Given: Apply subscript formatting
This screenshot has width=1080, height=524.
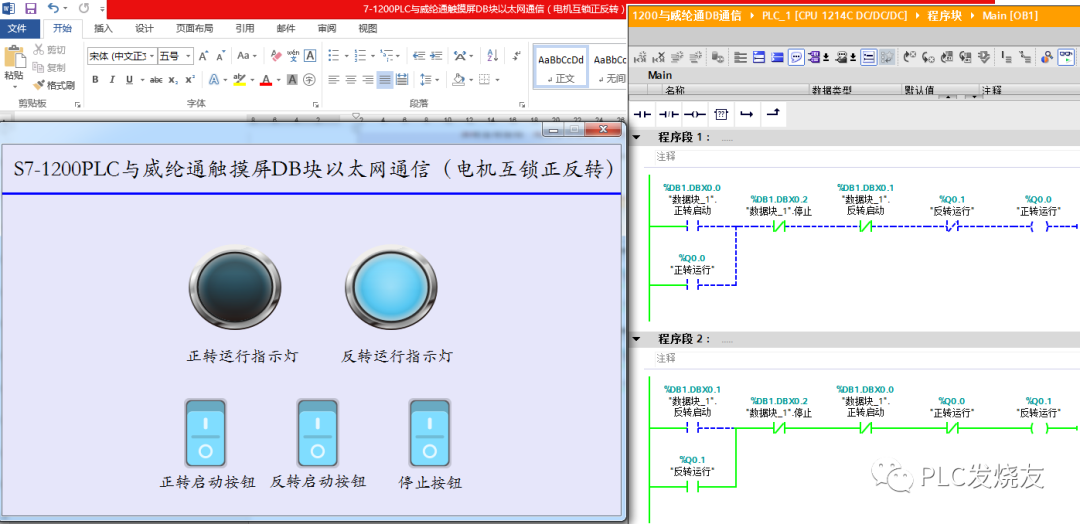Looking at the screenshot, I should pos(174,80).
